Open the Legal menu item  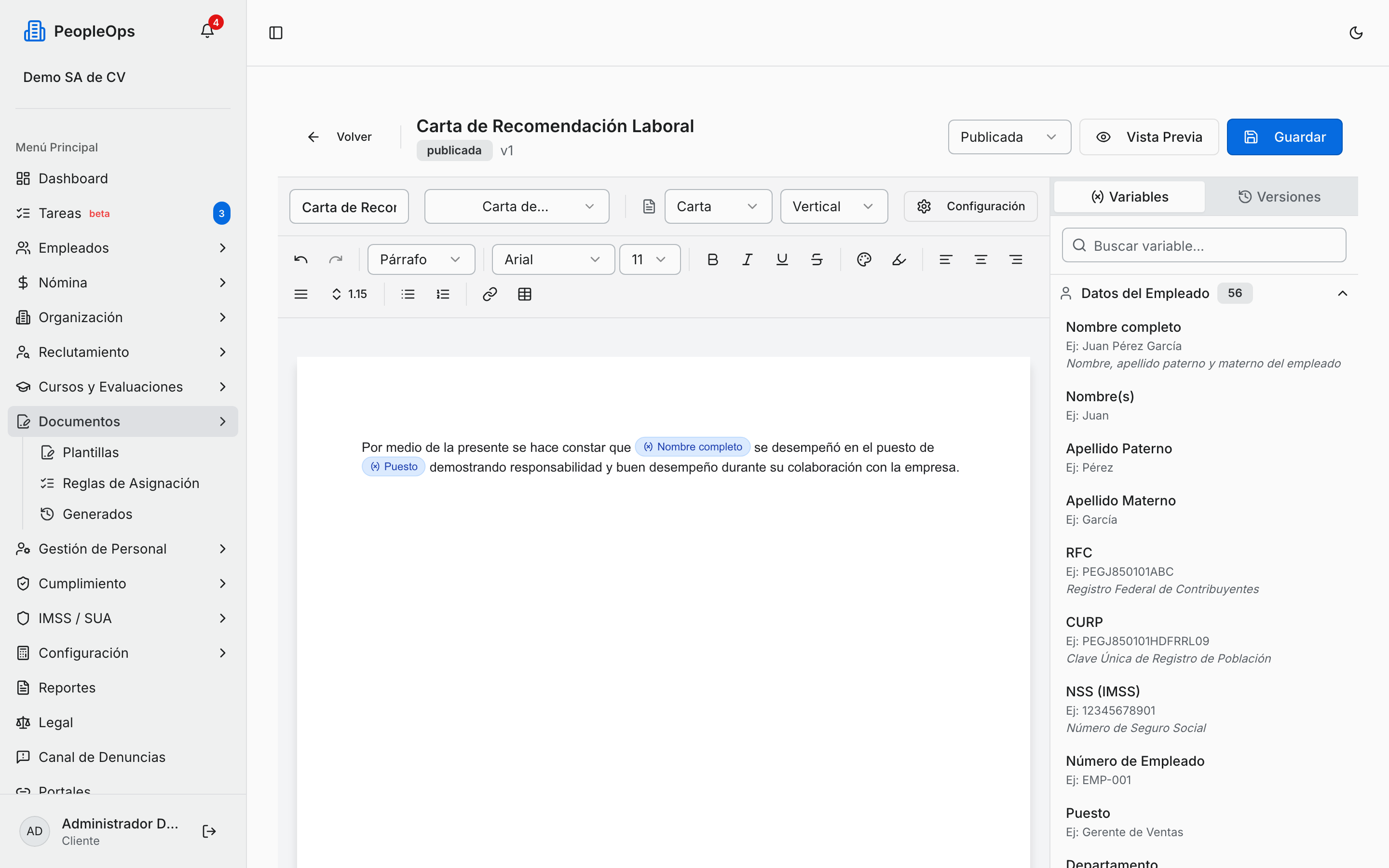123,722
